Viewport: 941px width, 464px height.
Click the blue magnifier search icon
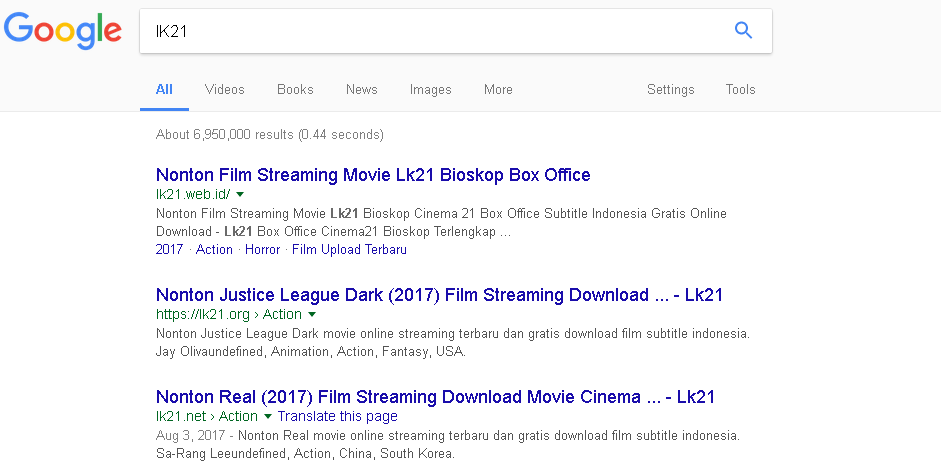(x=743, y=30)
